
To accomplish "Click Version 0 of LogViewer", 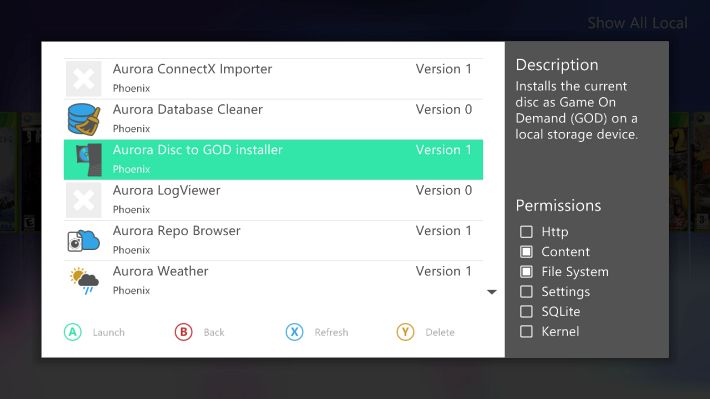I will click(x=444, y=190).
